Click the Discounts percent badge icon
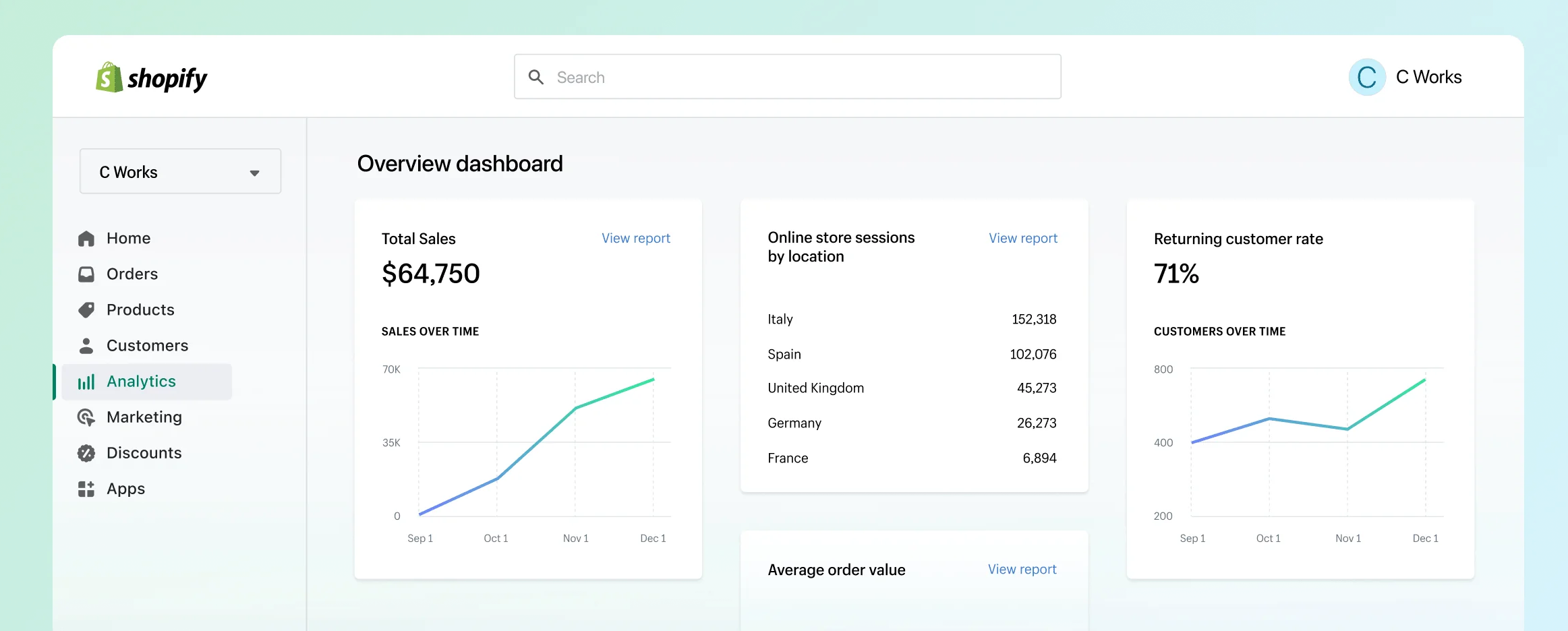Screen dimensions: 1568x631 pos(86,453)
